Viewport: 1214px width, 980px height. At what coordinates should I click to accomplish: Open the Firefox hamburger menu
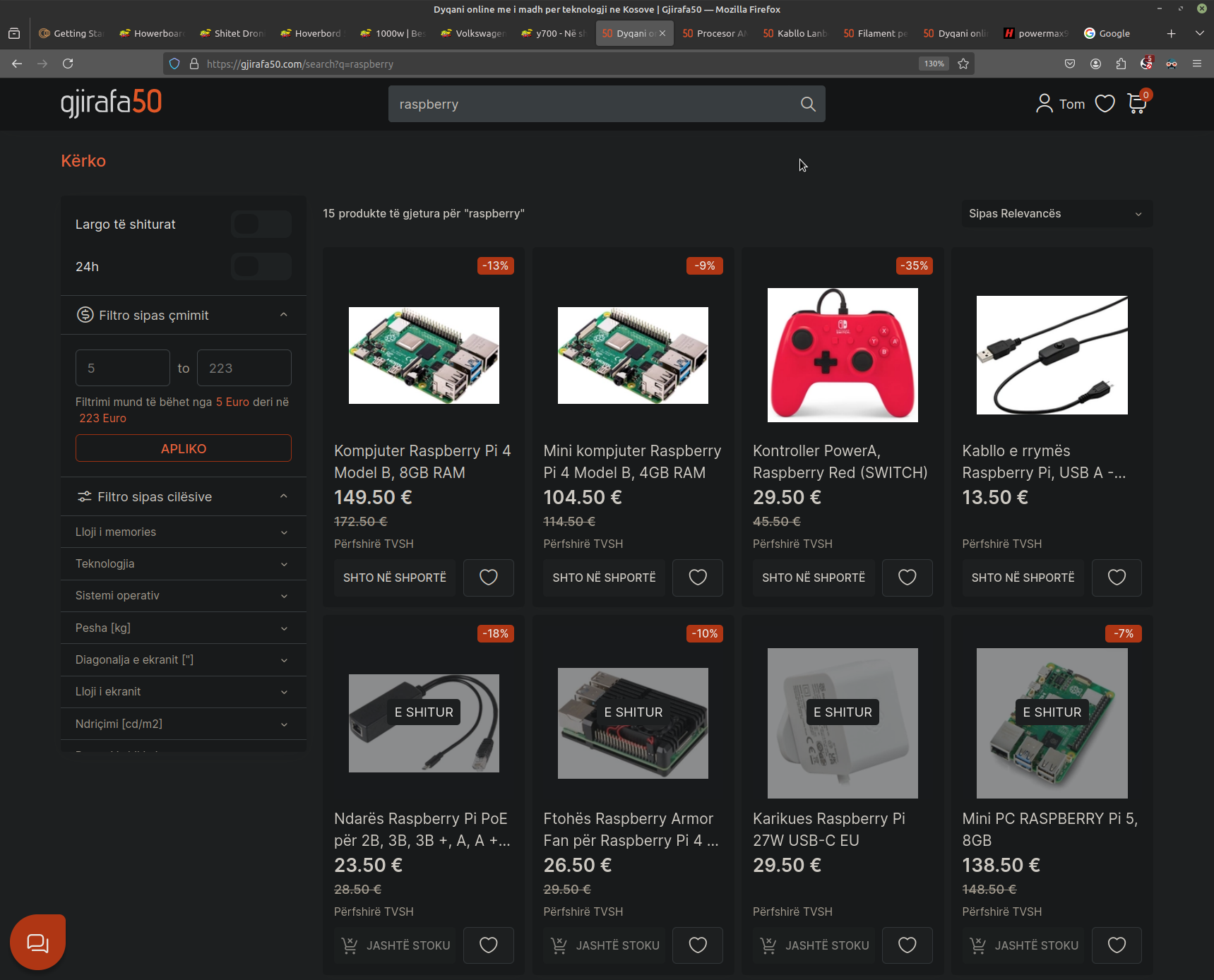point(1197,64)
